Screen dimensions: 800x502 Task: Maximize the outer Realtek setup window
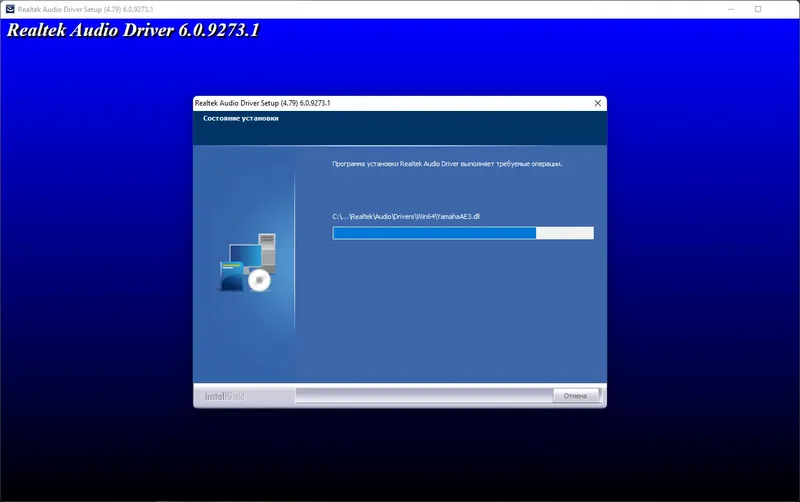pos(758,9)
